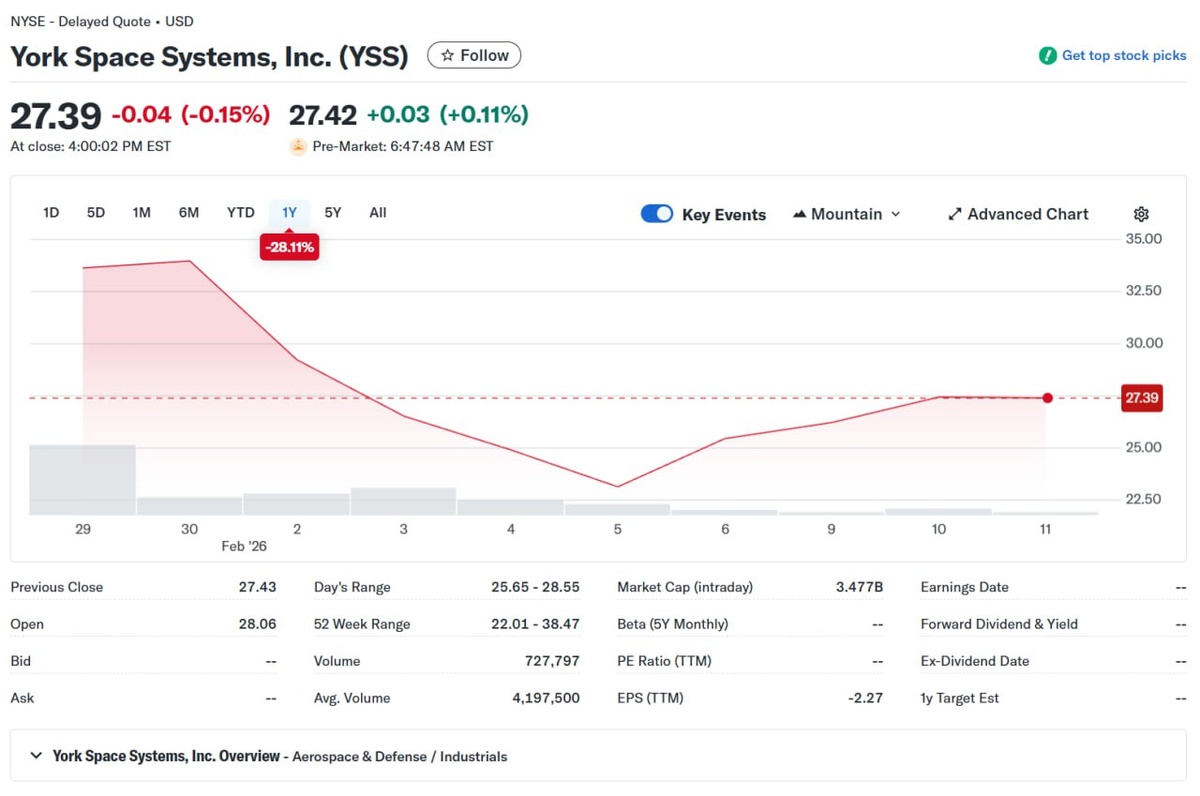
Task: Click the Mountain chart type icon
Action: pos(799,214)
